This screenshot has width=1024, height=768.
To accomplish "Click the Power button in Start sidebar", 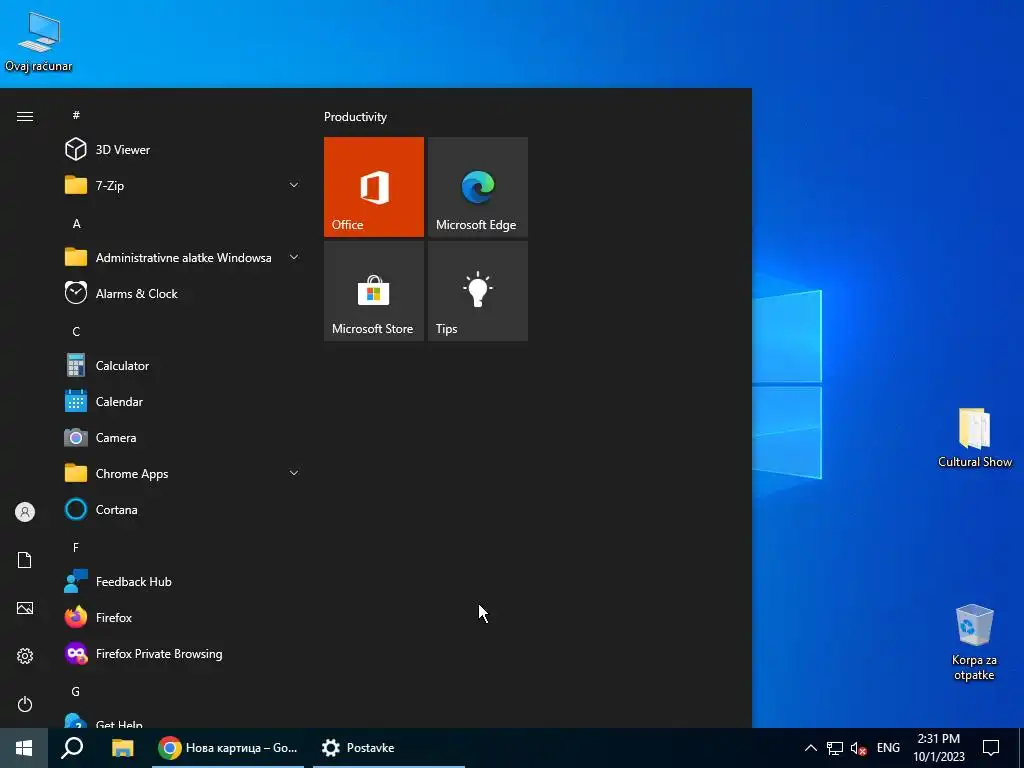I will pos(25,704).
